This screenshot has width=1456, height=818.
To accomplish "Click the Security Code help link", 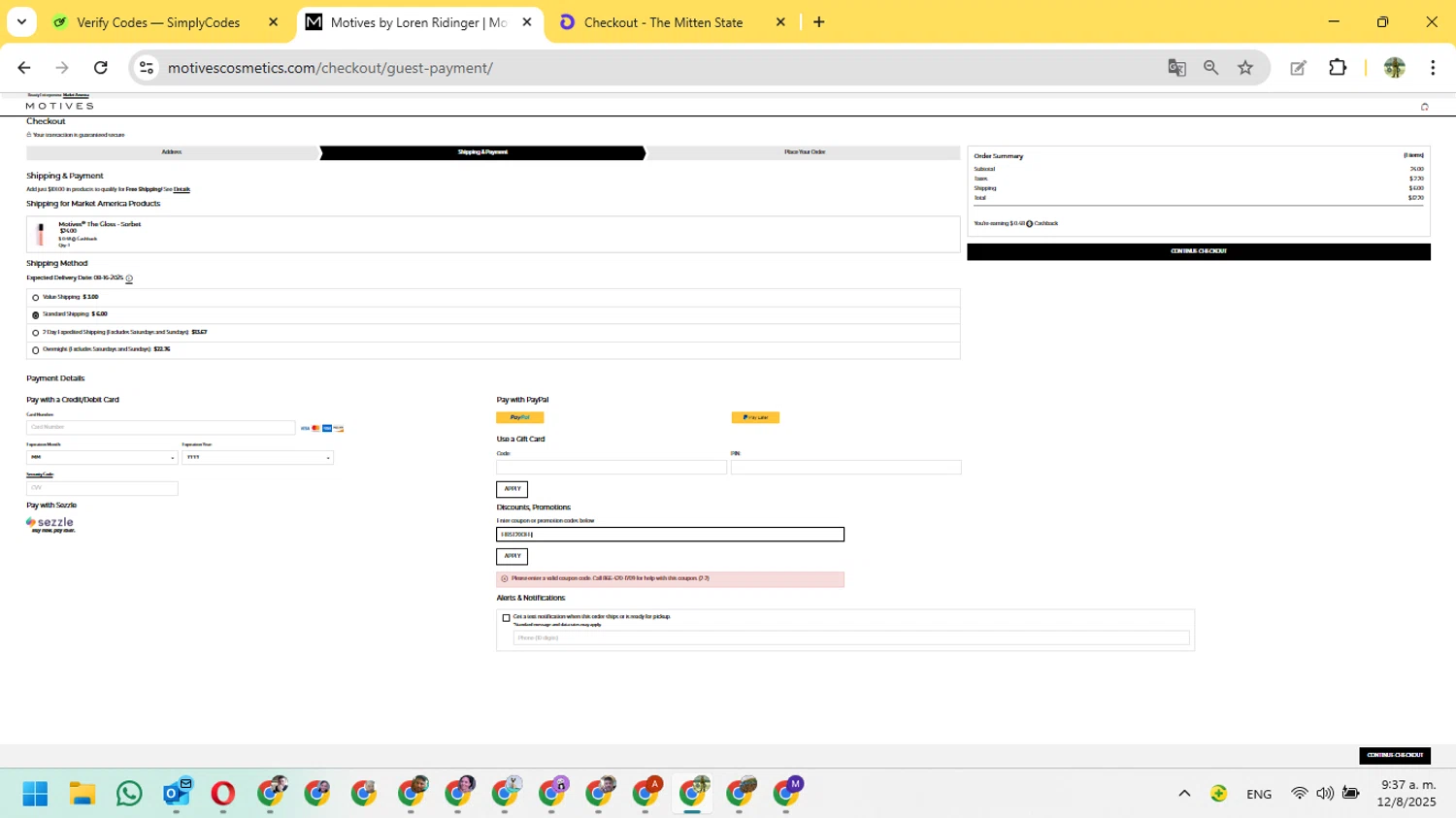I will point(40,474).
